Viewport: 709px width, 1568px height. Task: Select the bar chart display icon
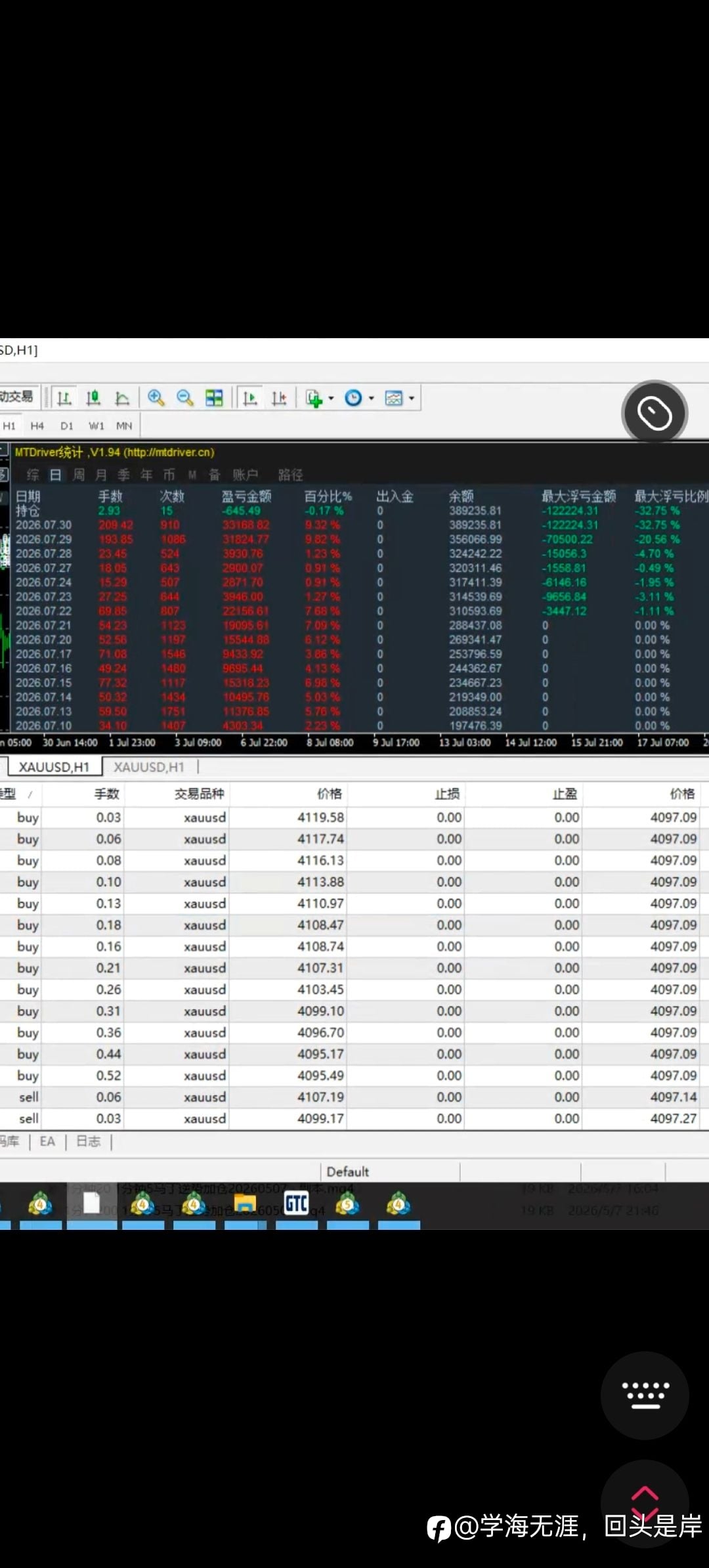[x=64, y=398]
